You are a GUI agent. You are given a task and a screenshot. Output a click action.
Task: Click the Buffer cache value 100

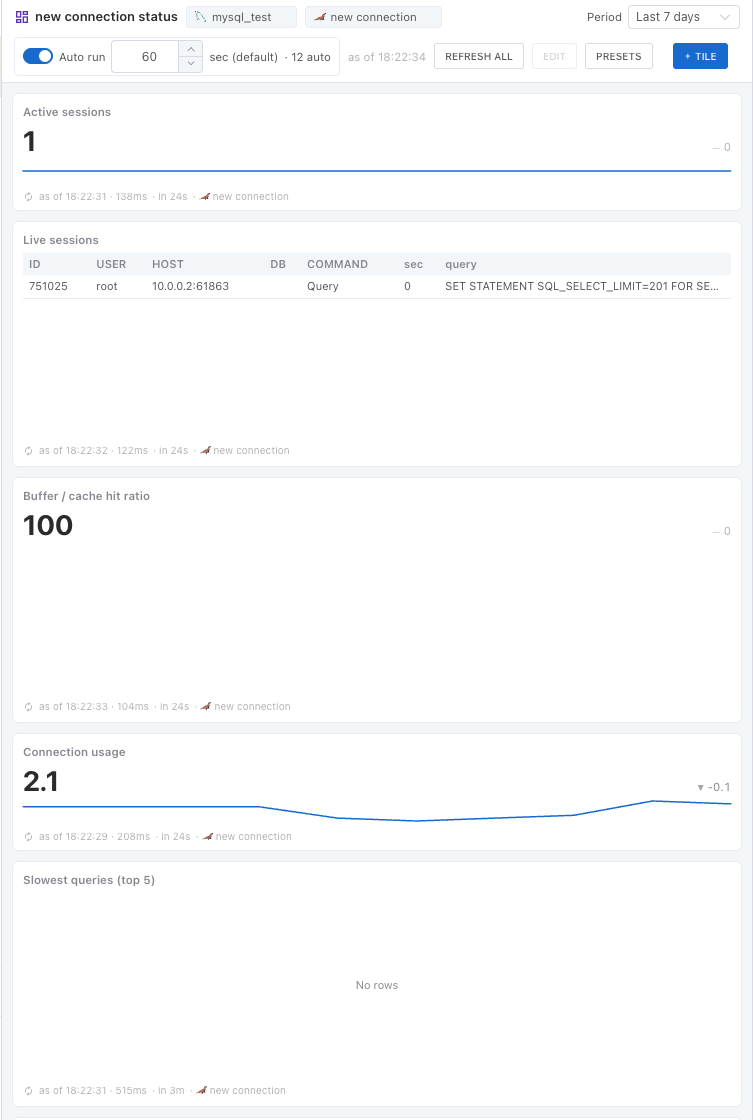pyautogui.click(x=48, y=526)
